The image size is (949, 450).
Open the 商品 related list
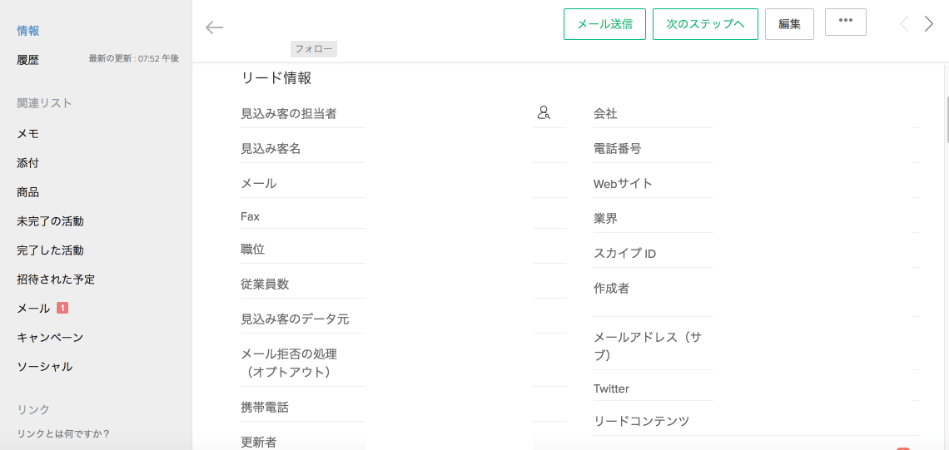[28, 192]
